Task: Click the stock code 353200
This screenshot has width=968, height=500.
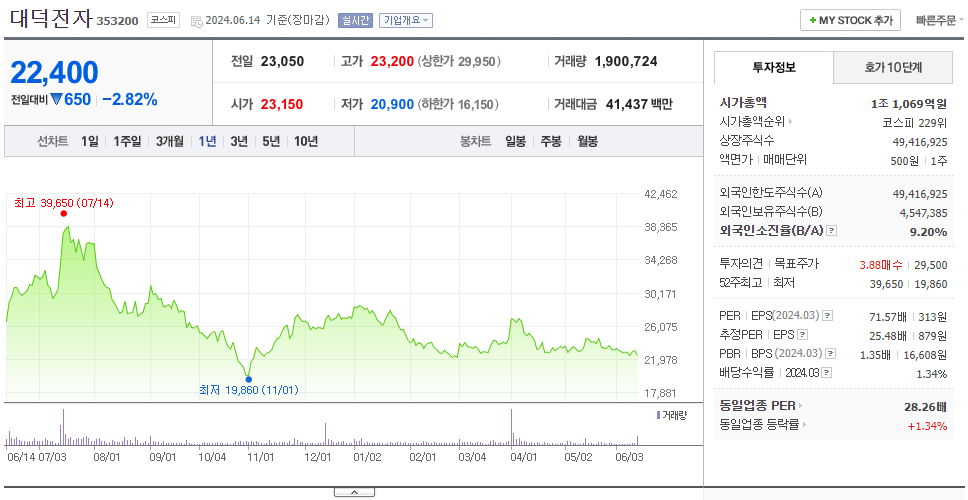Action: [x=117, y=22]
